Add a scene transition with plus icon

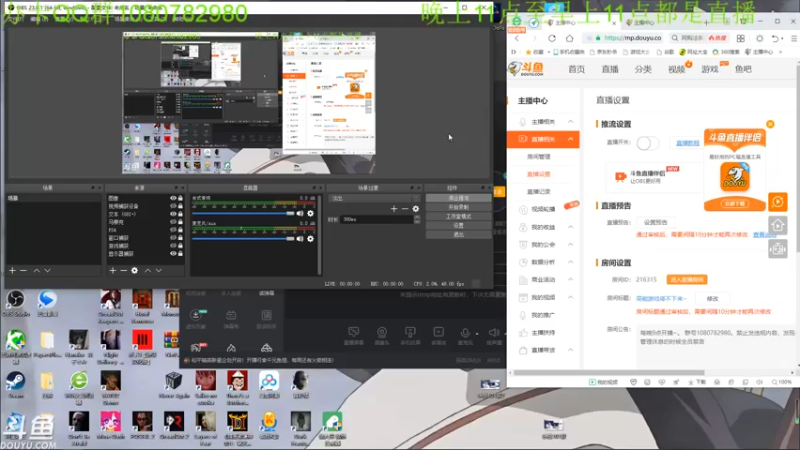(x=393, y=209)
